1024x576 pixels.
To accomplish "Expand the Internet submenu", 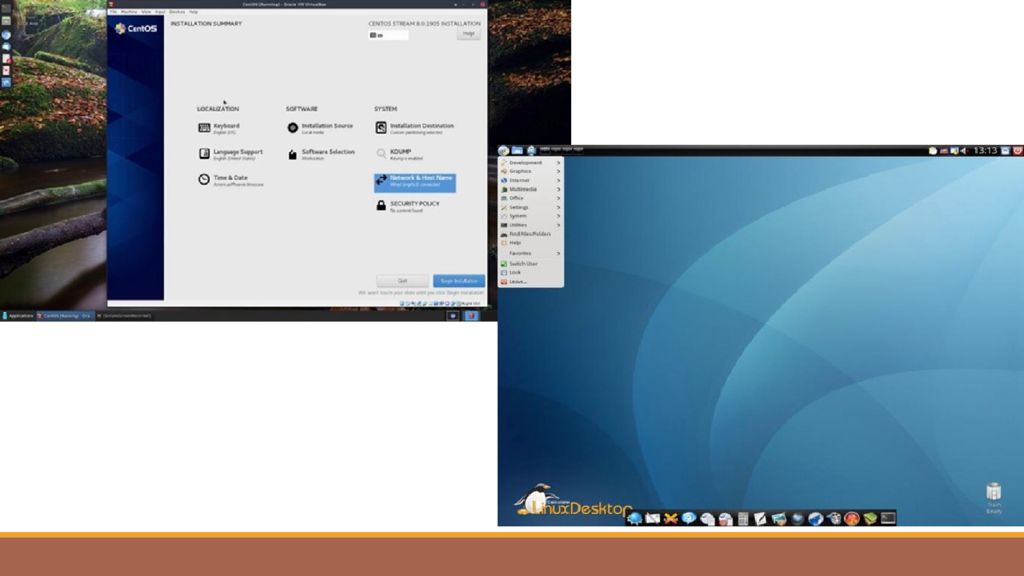I will [x=530, y=180].
